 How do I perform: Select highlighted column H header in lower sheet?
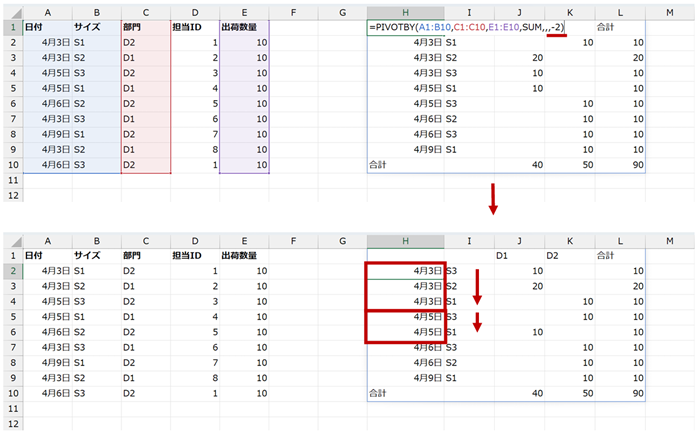(405, 241)
